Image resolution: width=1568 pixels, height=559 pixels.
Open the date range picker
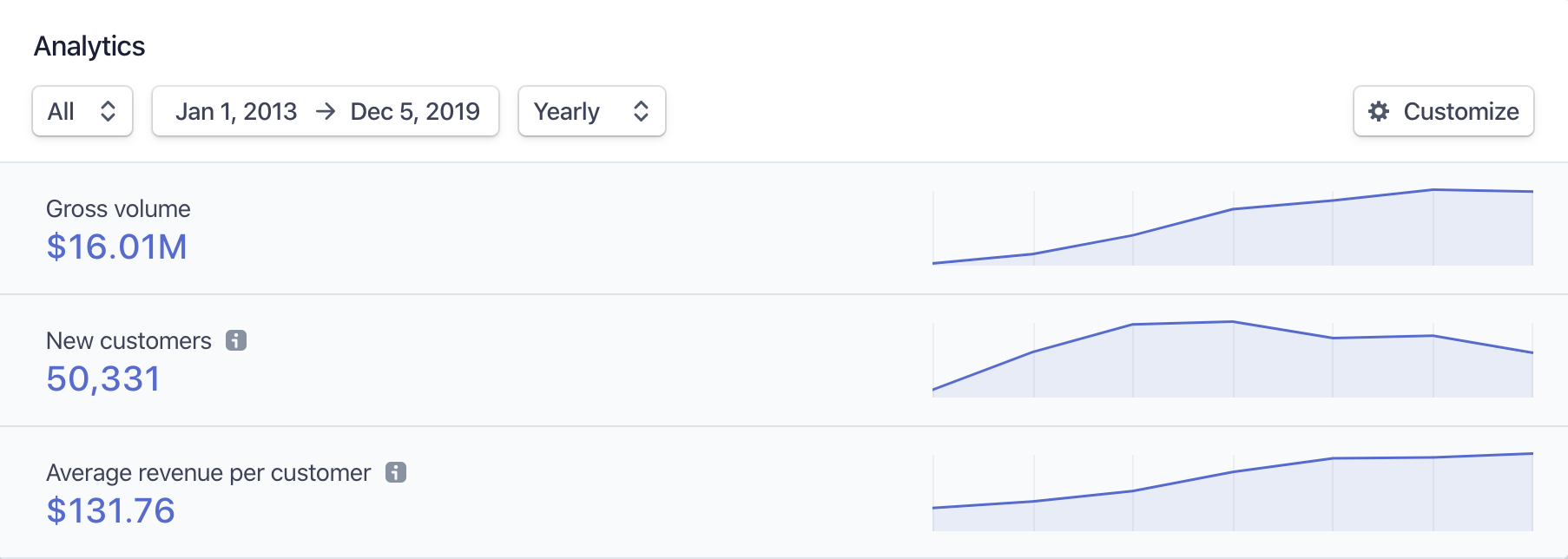point(326,111)
